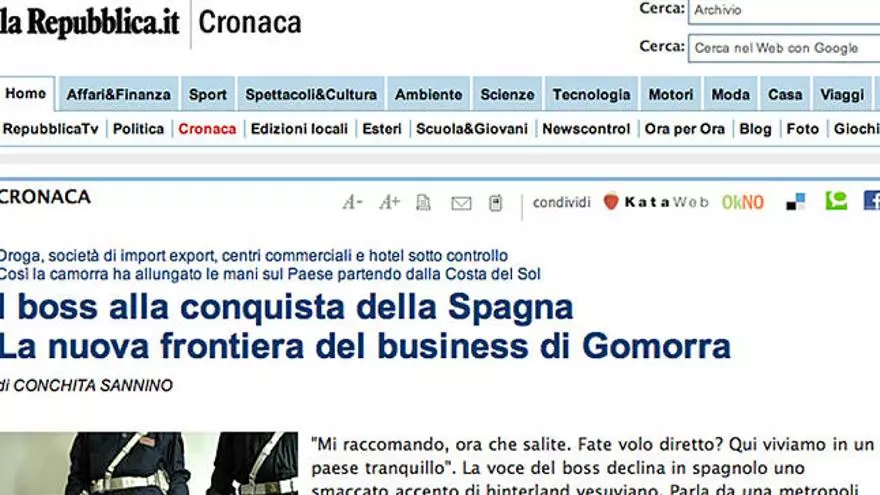Share article on Facebook
Image resolution: width=880 pixels, height=495 pixels.
[x=872, y=201]
